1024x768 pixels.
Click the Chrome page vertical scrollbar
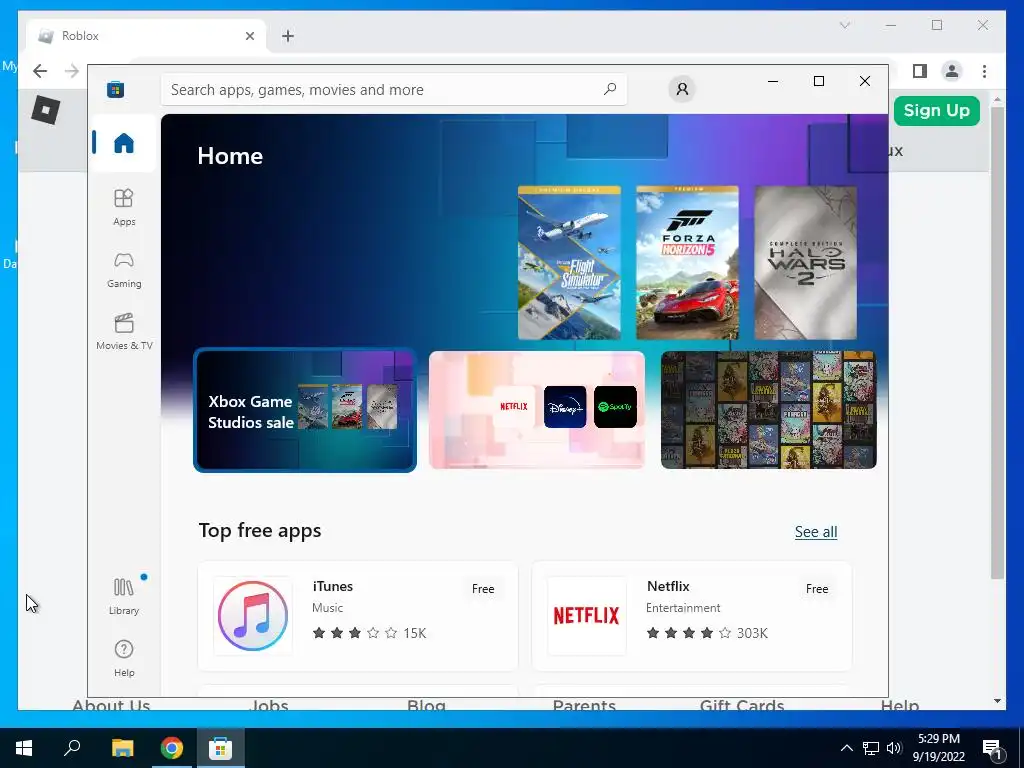click(997, 343)
